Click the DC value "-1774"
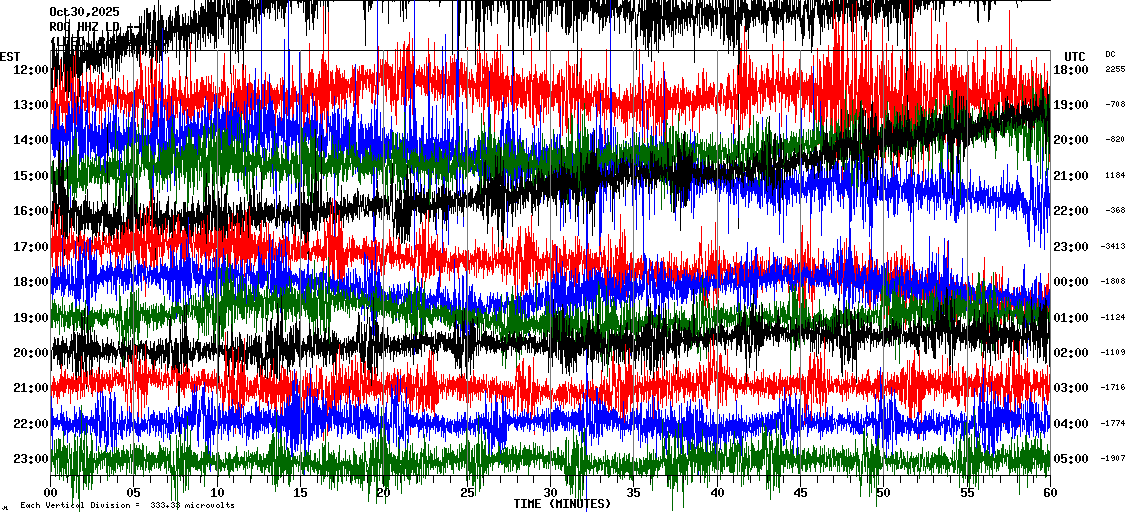 tap(1113, 423)
